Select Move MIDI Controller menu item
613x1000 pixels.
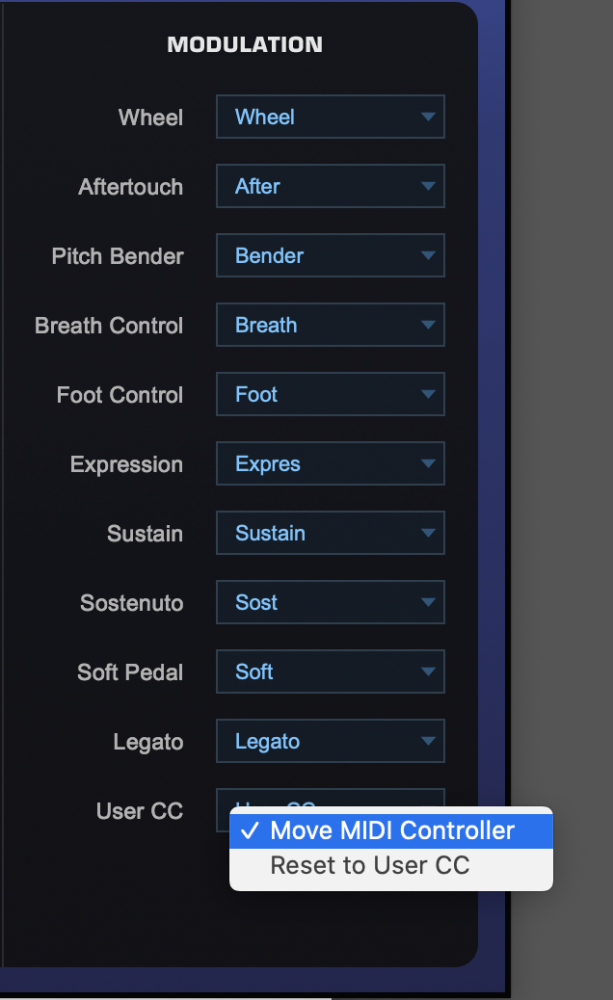(391, 830)
